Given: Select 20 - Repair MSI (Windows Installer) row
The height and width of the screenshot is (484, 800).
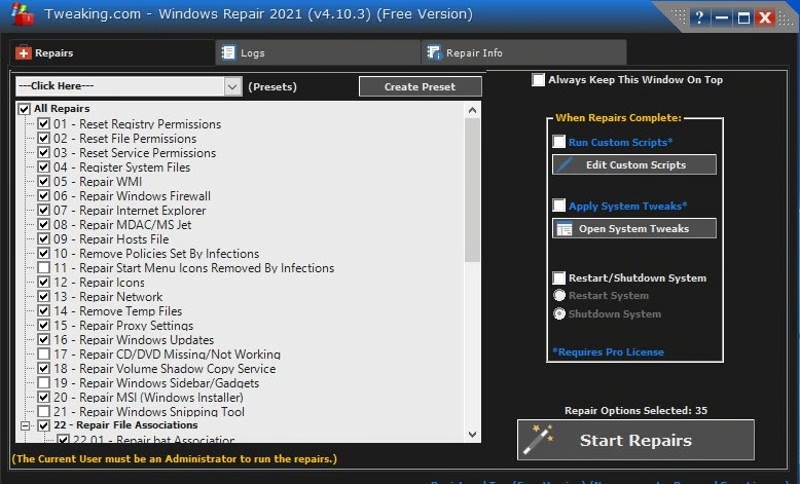Looking at the screenshot, I should (x=148, y=397).
